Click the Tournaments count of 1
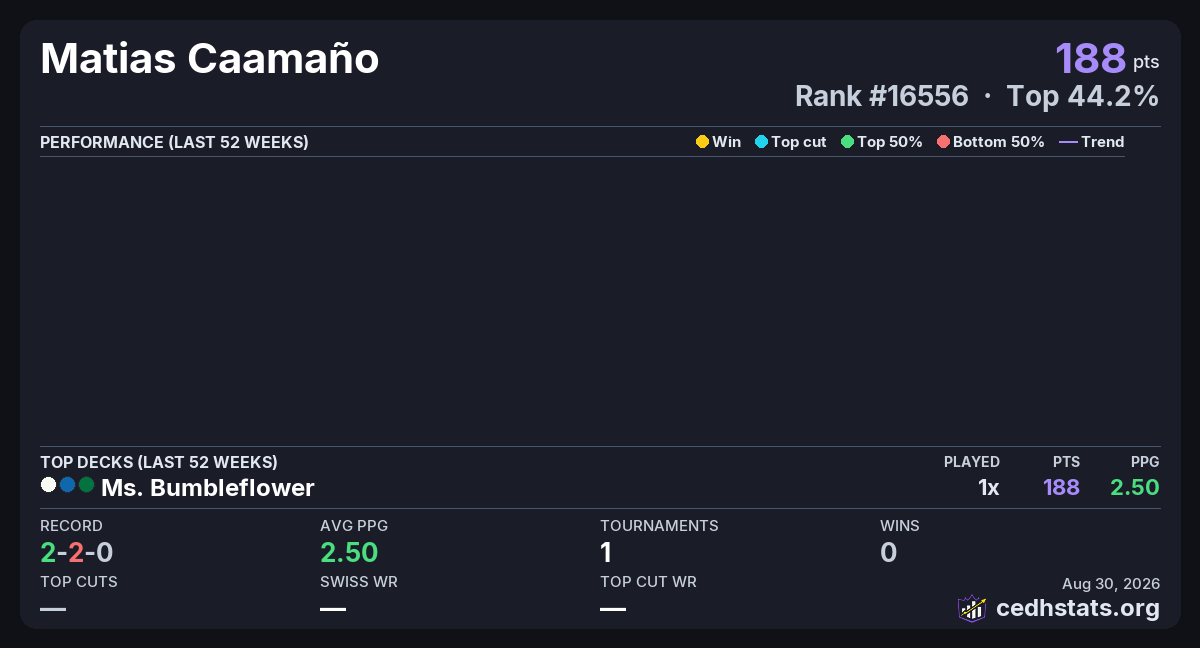This screenshot has width=1200, height=648. tap(606, 552)
